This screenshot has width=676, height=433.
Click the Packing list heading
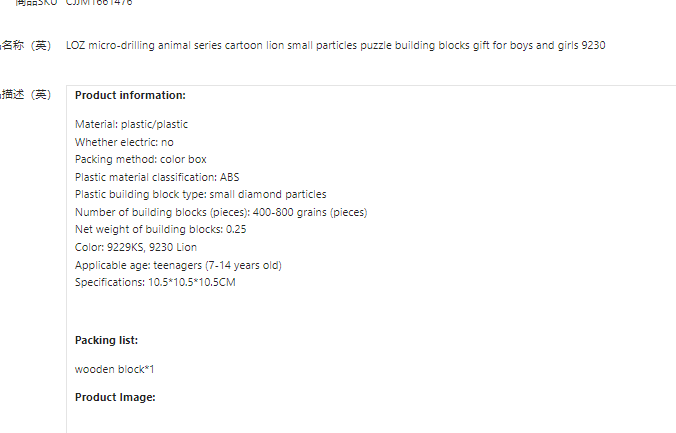point(106,340)
